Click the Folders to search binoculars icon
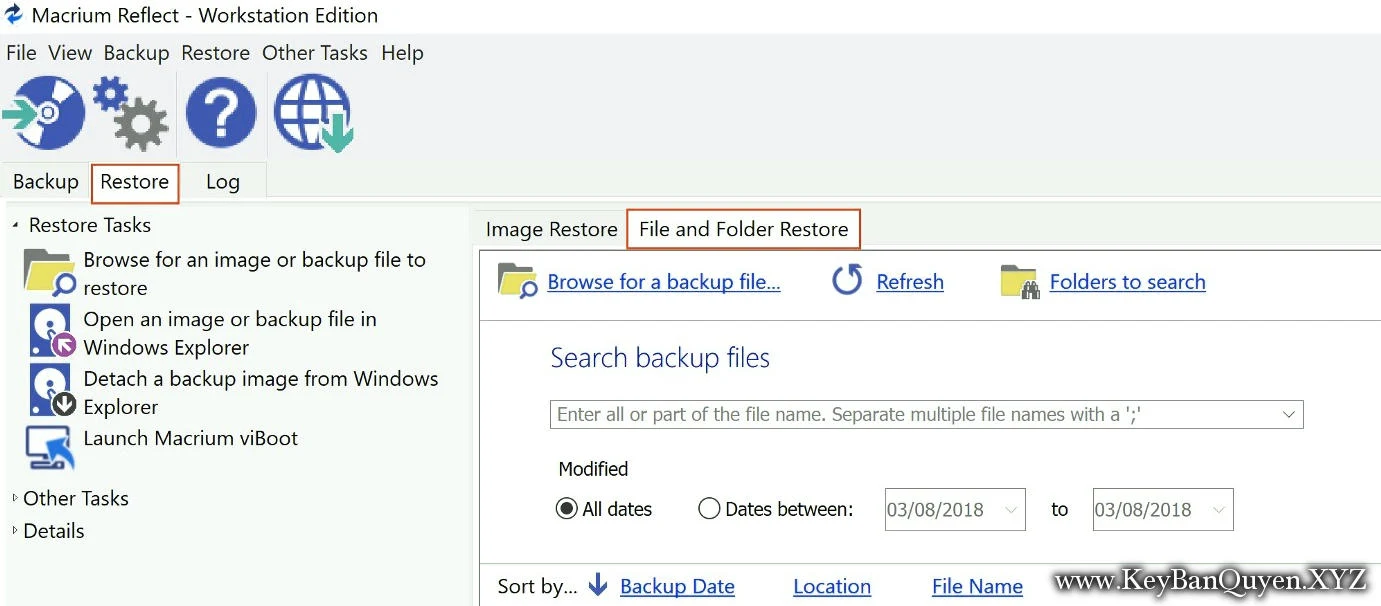 1020,283
